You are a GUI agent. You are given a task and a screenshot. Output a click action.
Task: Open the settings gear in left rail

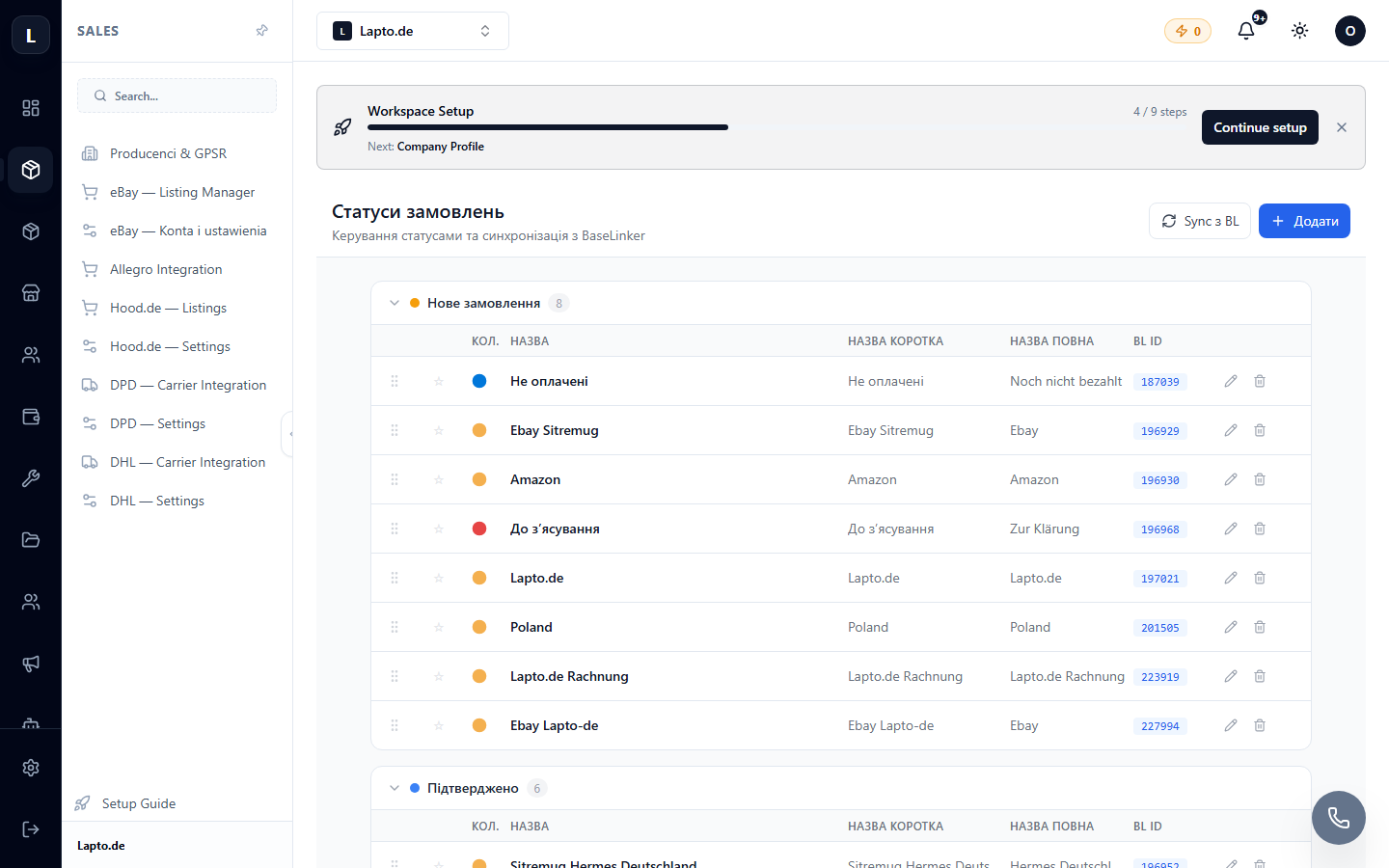point(31,768)
